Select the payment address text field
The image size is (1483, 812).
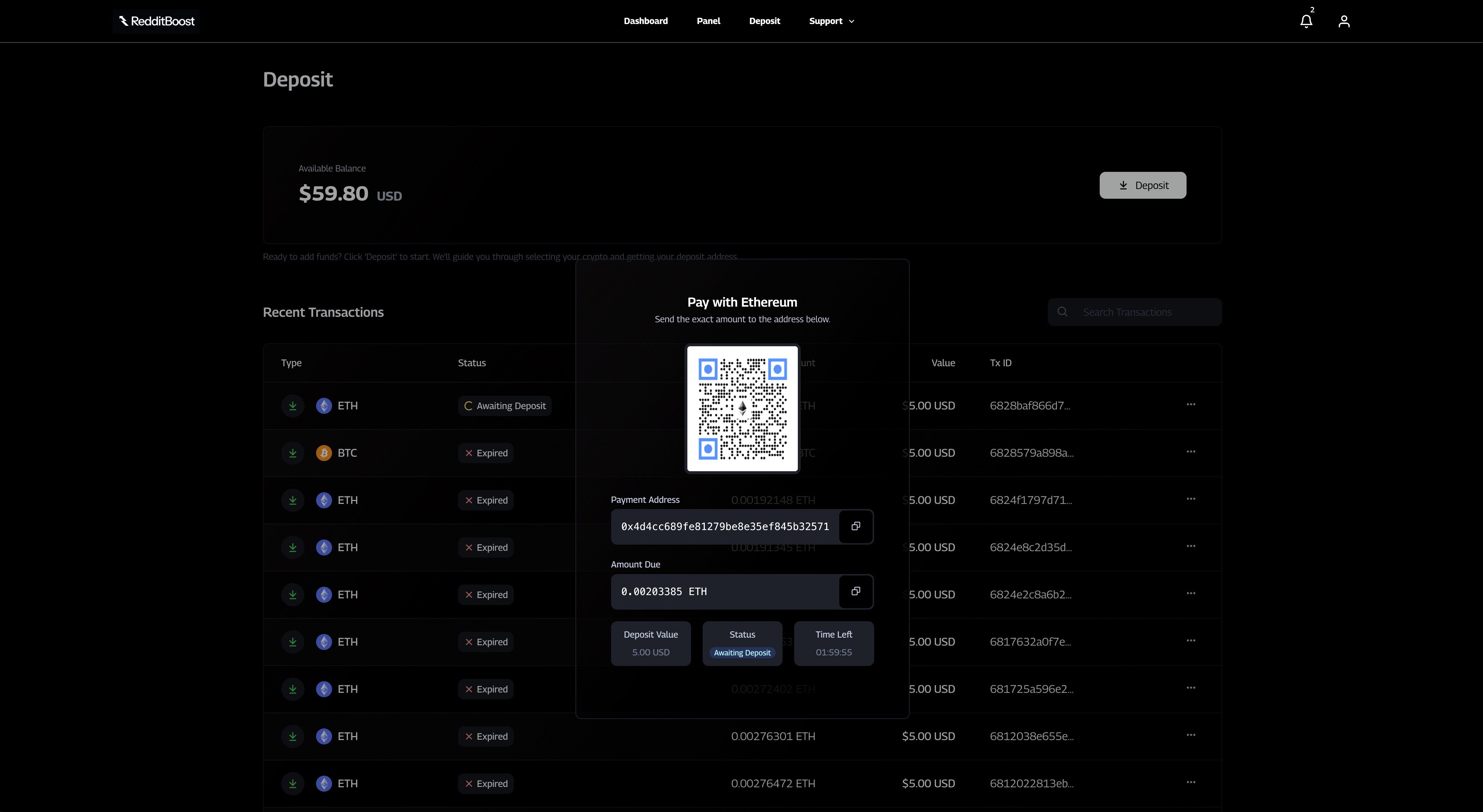pyautogui.click(x=725, y=526)
